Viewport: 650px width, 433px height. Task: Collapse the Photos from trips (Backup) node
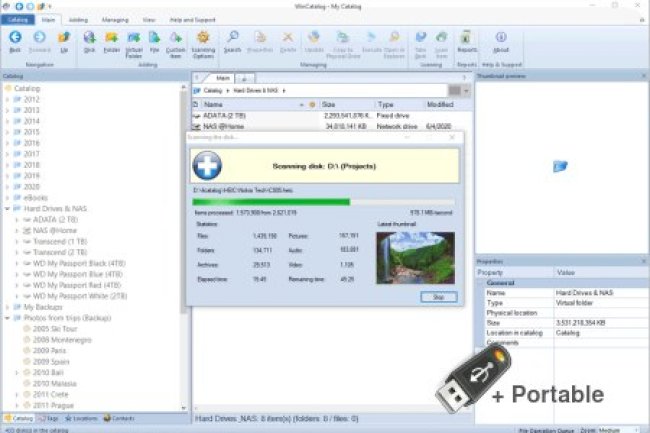[6, 317]
